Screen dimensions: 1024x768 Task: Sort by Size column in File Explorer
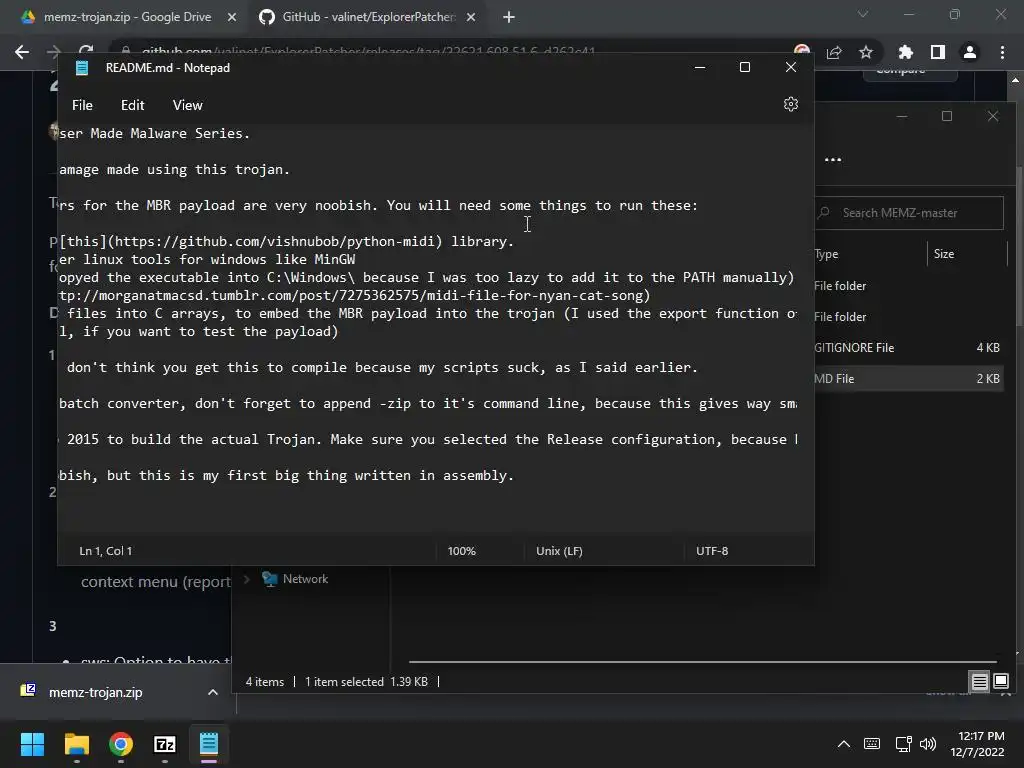[944, 254]
